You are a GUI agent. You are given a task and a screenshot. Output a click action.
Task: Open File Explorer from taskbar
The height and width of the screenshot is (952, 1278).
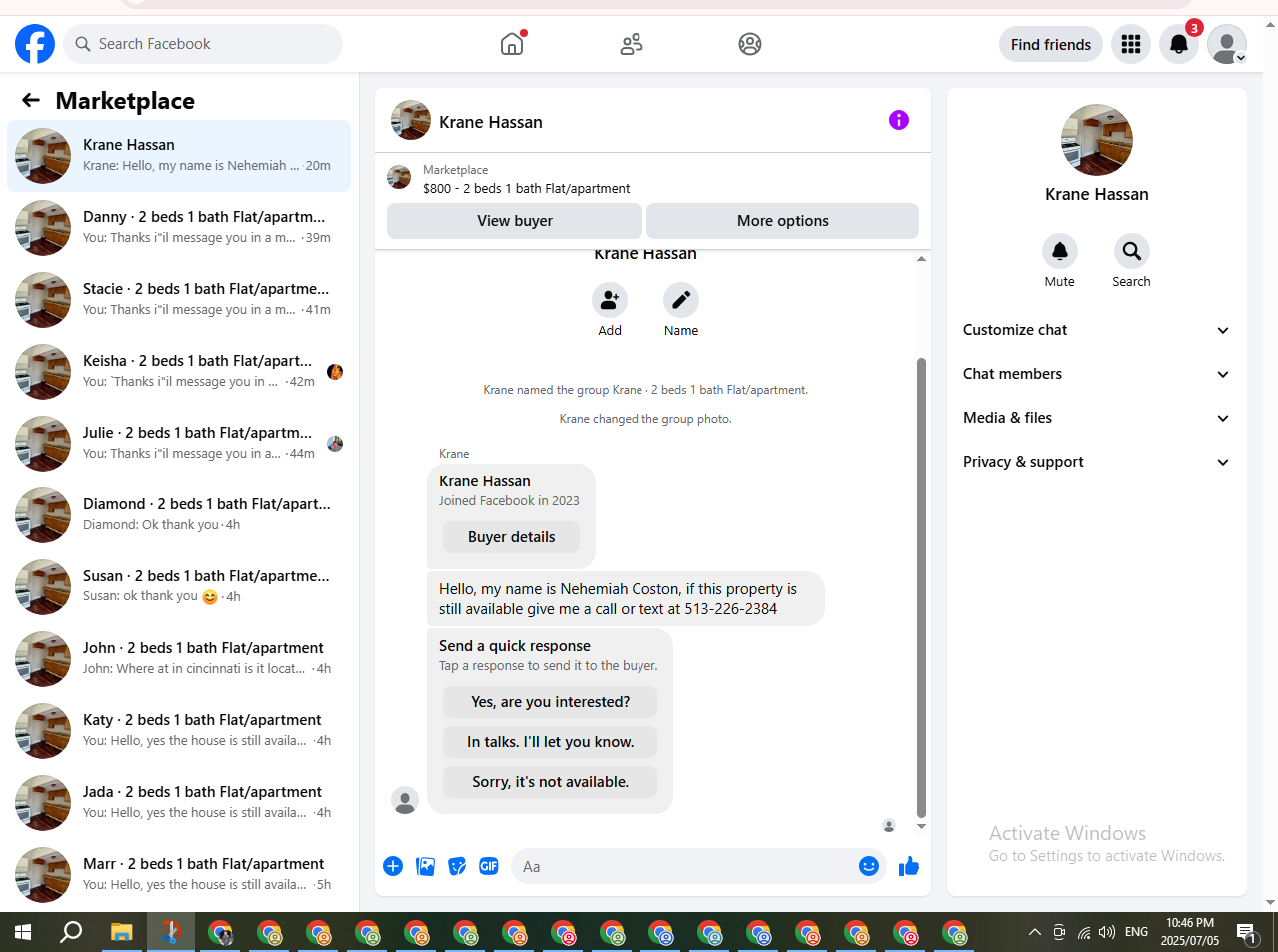click(x=121, y=932)
